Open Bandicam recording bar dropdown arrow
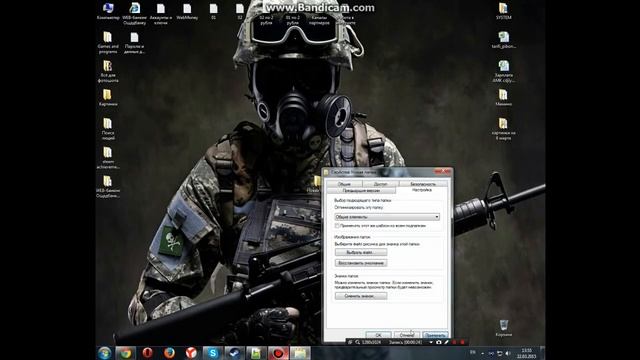 [x=431, y=342]
